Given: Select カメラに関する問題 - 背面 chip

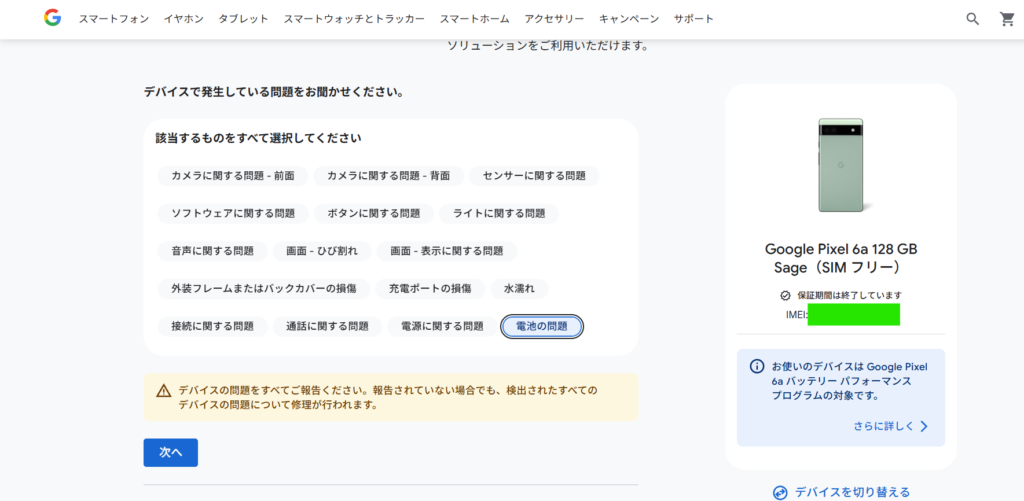Looking at the screenshot, I should [389, 176].
